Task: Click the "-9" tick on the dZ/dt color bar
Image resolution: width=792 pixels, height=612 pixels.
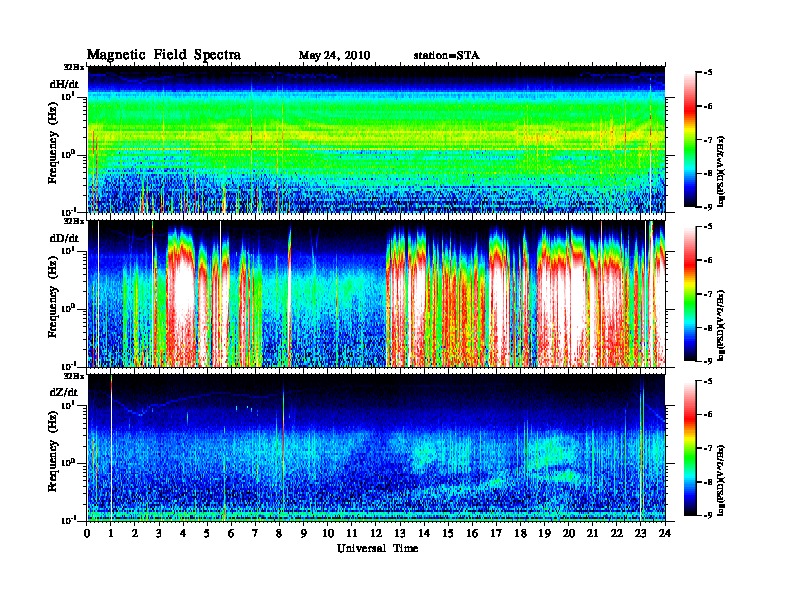Action: click(708, 515)
